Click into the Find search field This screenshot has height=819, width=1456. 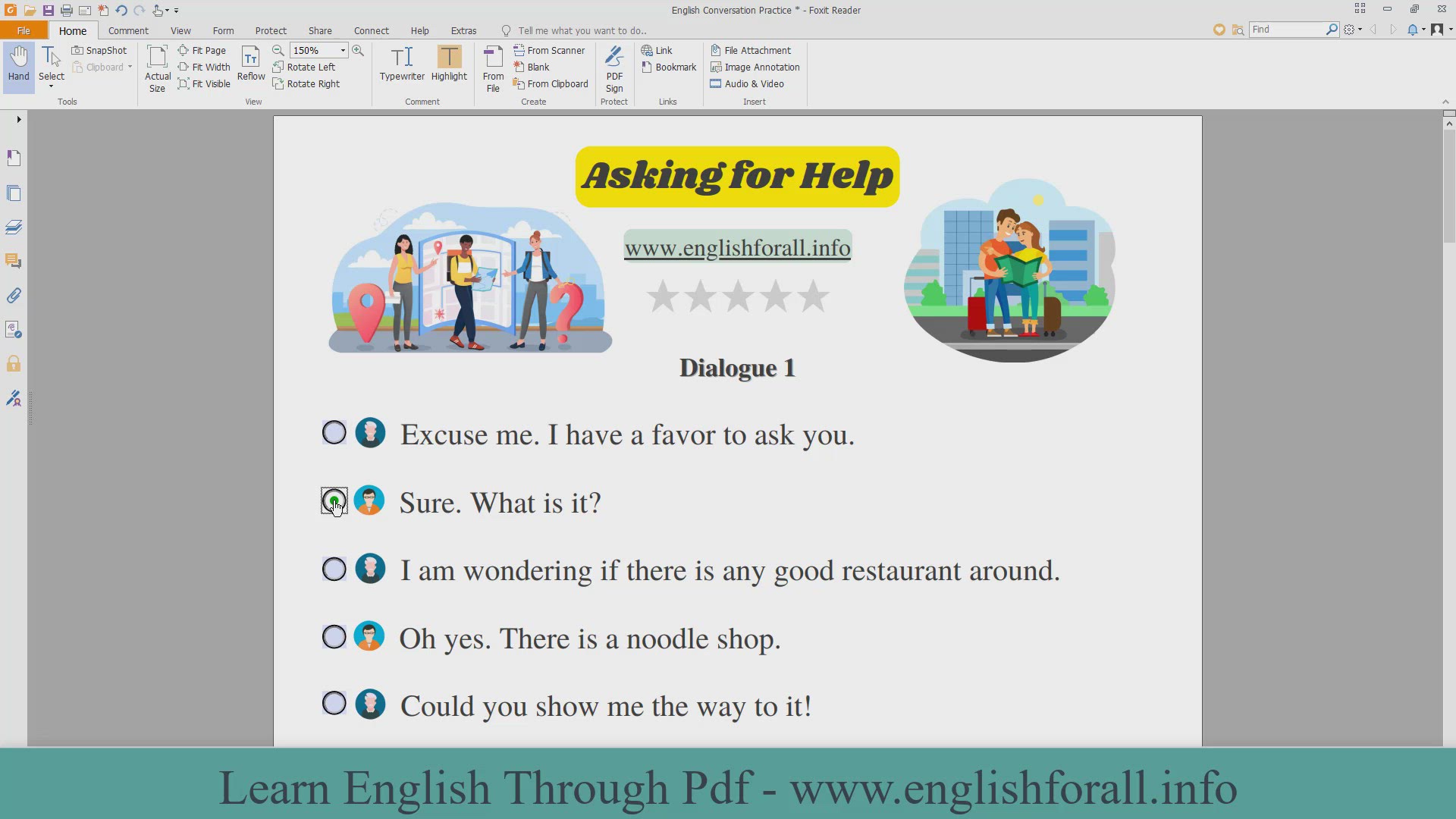1287,30
